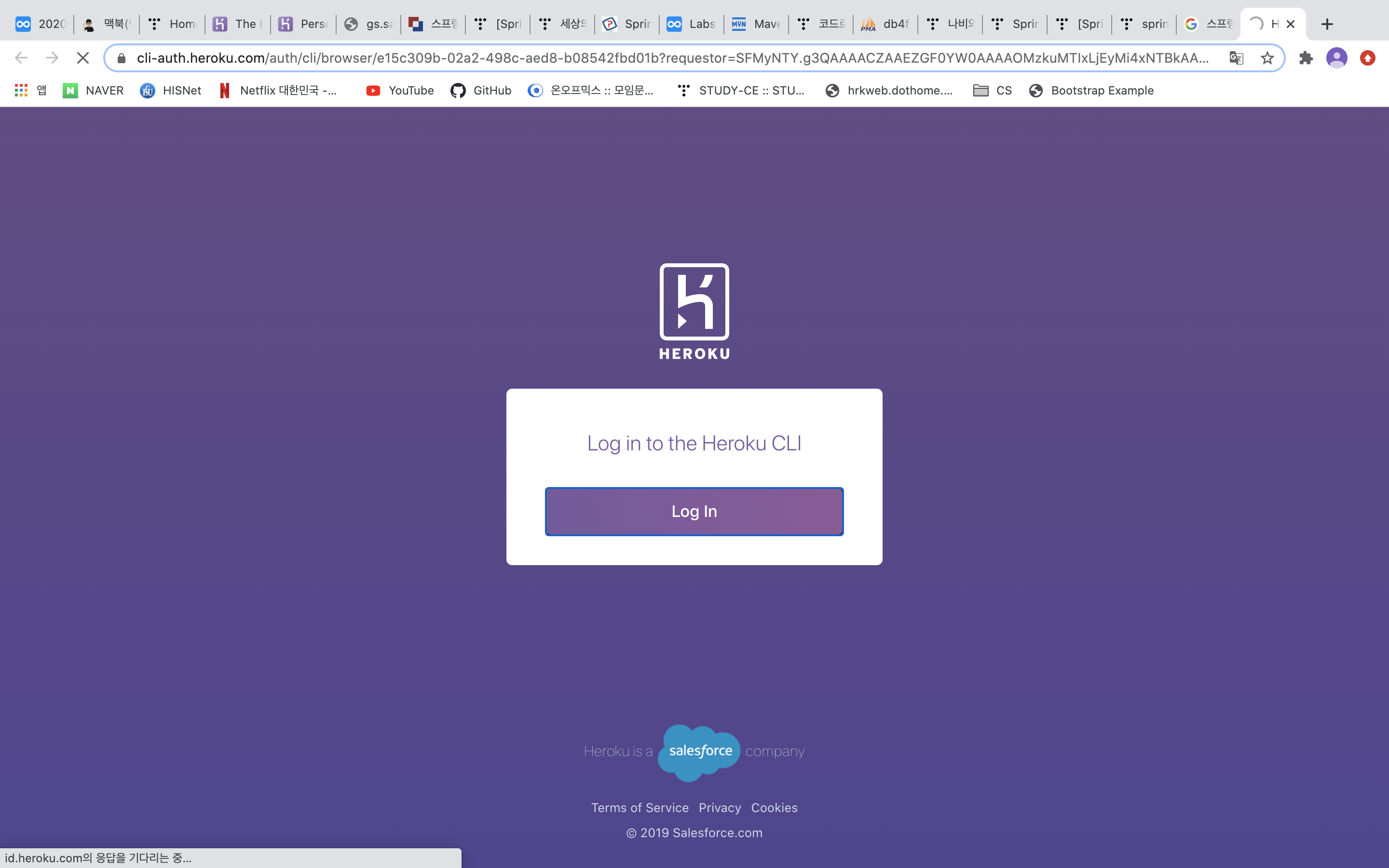Switch to the Labs tab

691,24
